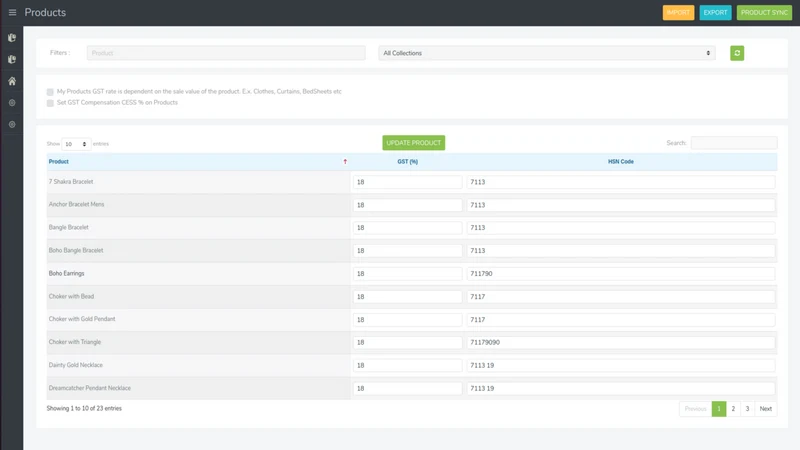Edit HSN code for Dreamcatcher Pendant Necklace
Screen dimensions: 800x450
tap(620, 388)
